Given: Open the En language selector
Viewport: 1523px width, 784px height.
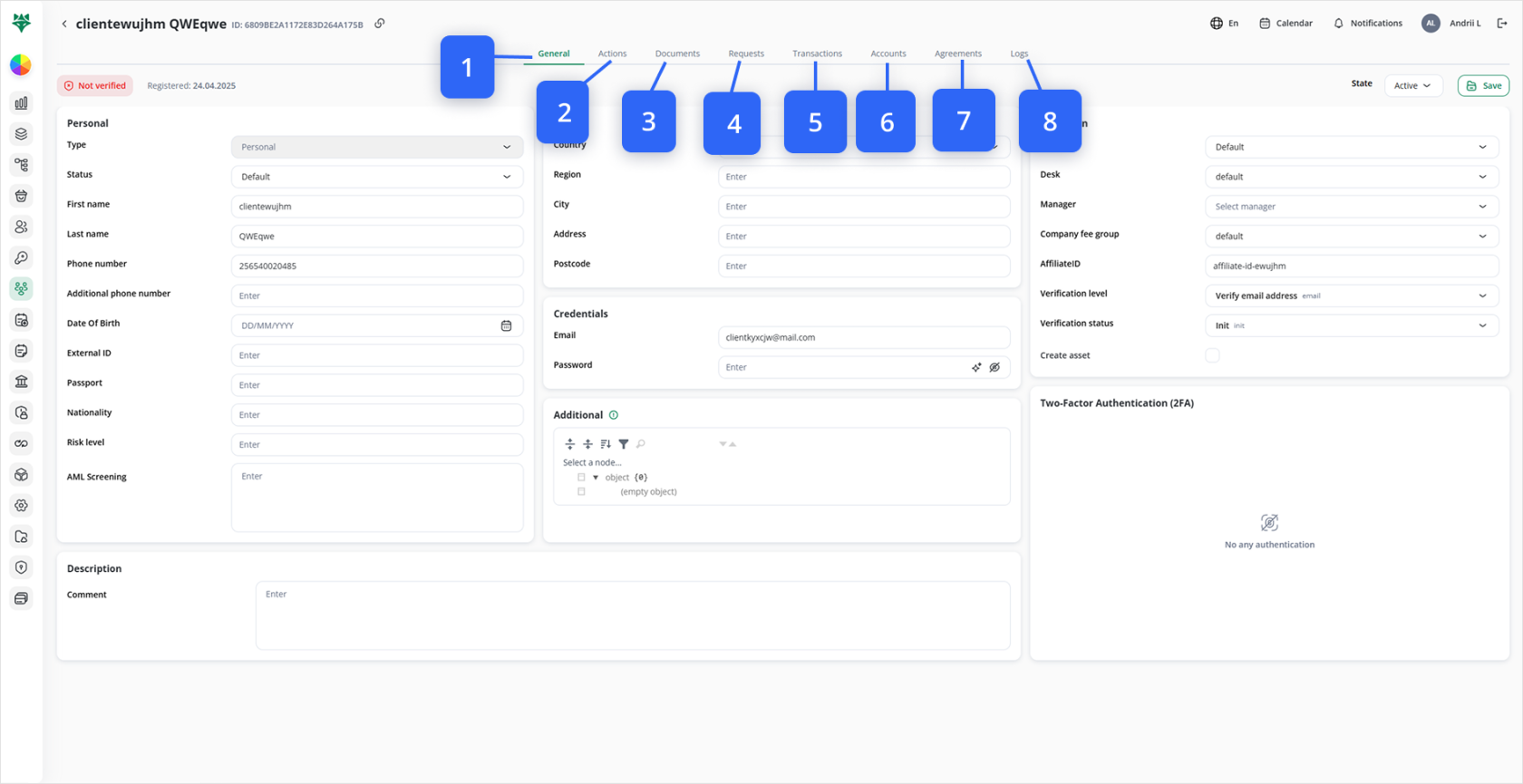Looking at the screenshot, I should (x=1225, y=24).
